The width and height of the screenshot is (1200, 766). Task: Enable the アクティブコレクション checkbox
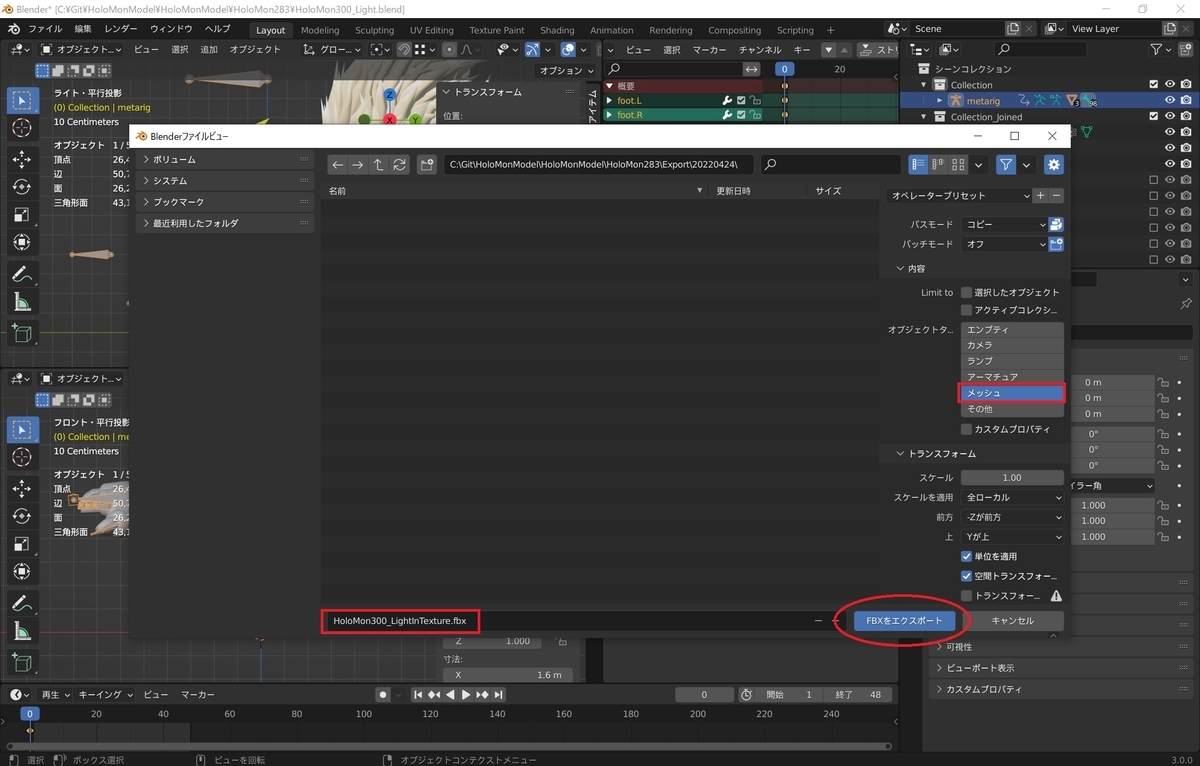click(966, 310)
